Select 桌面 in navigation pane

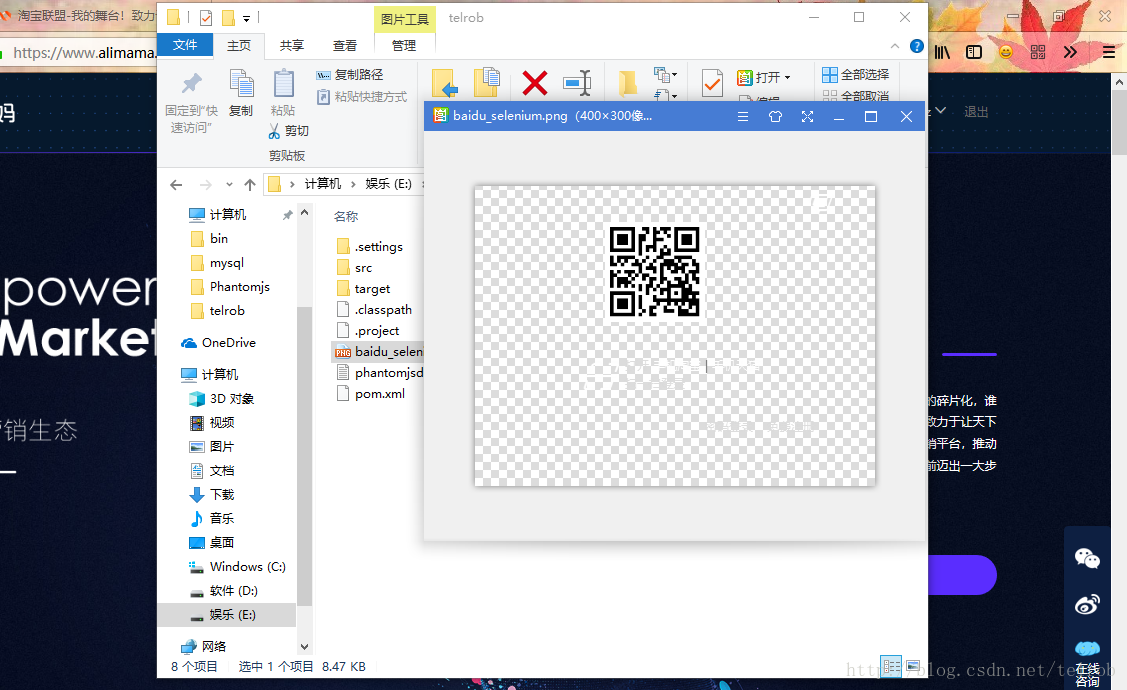pos(212,543)
